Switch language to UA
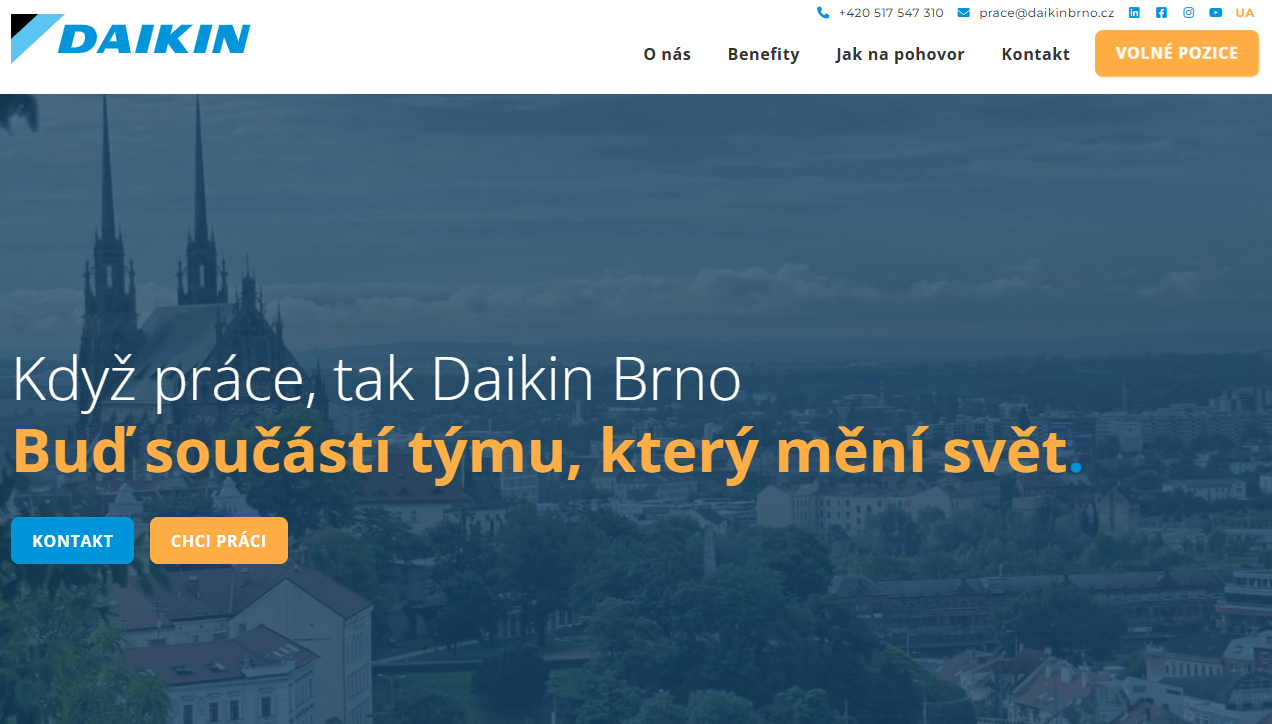Image resolution: width=1272 pixels, height=724 pixels. click(x=1244, y=13)
